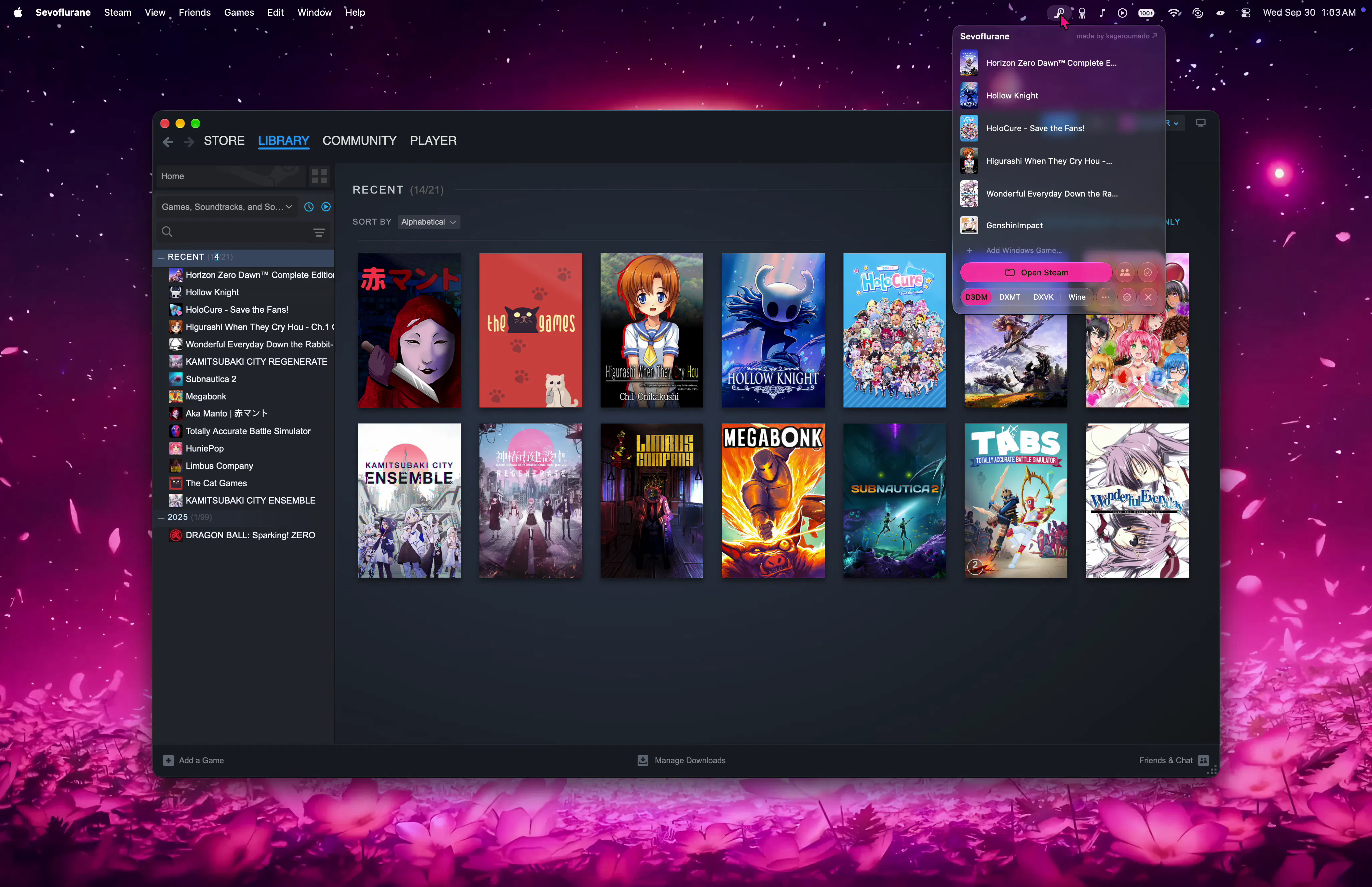
Task: Switch to the COMMUNITY tab
Action: pos(359,140)
